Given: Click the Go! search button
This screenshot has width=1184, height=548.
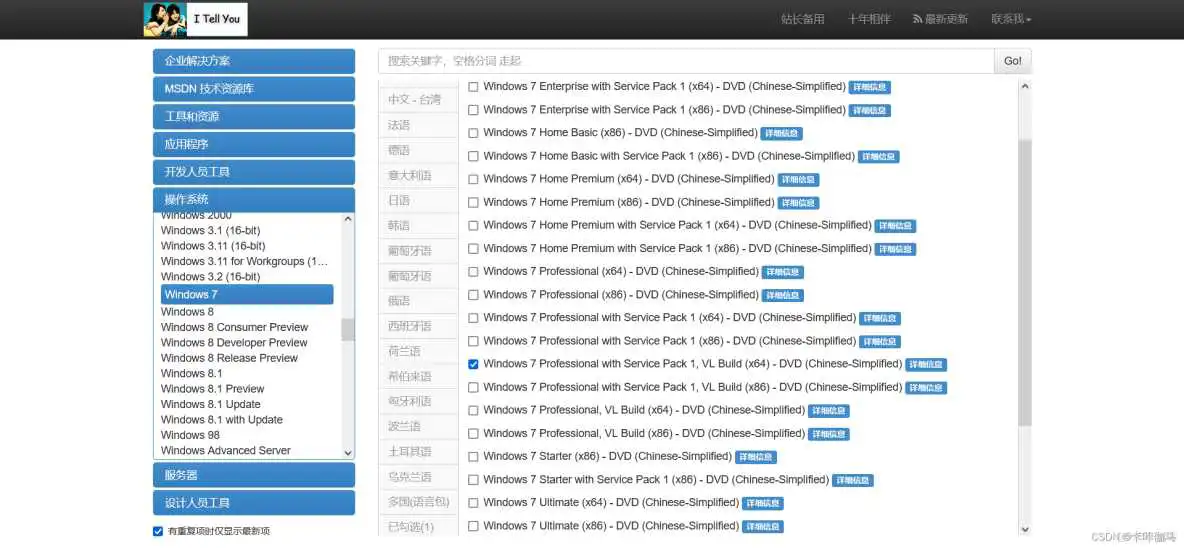Looking at the screenshot, I should coord(1013,61).
